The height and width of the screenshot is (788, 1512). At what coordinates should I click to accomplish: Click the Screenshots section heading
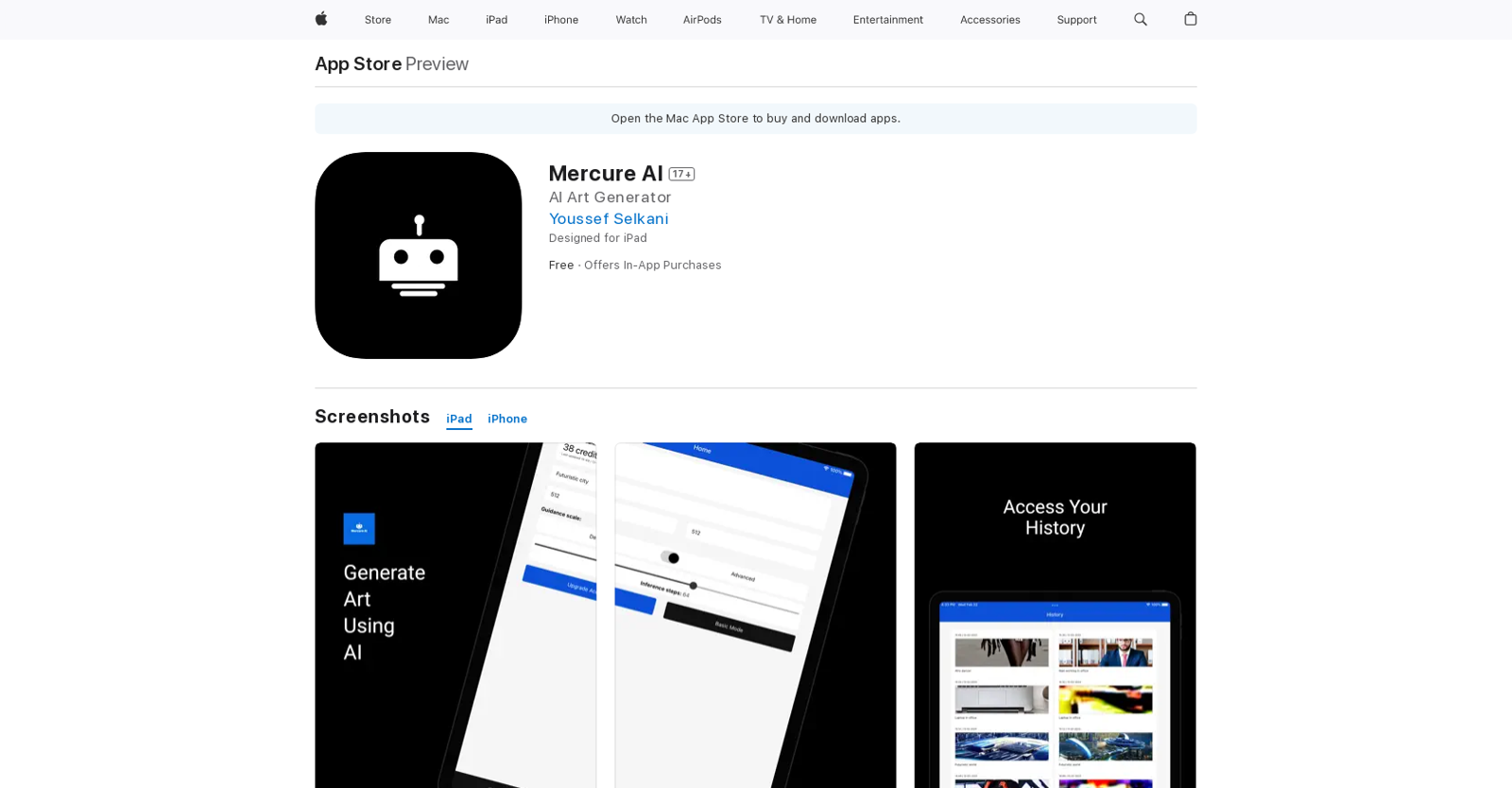(x=372, y=417)
